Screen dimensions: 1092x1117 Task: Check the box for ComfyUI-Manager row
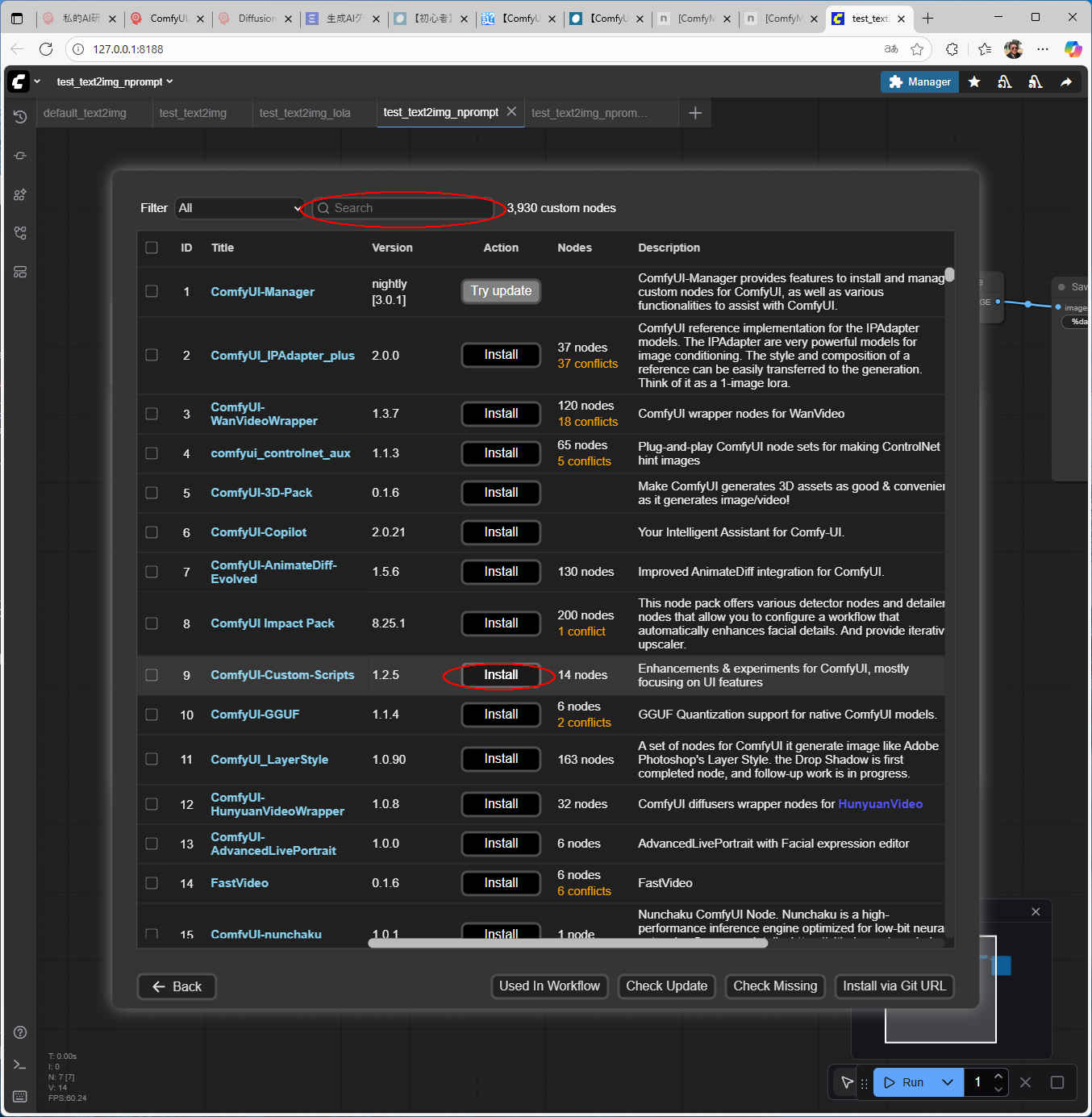(152, 291)
